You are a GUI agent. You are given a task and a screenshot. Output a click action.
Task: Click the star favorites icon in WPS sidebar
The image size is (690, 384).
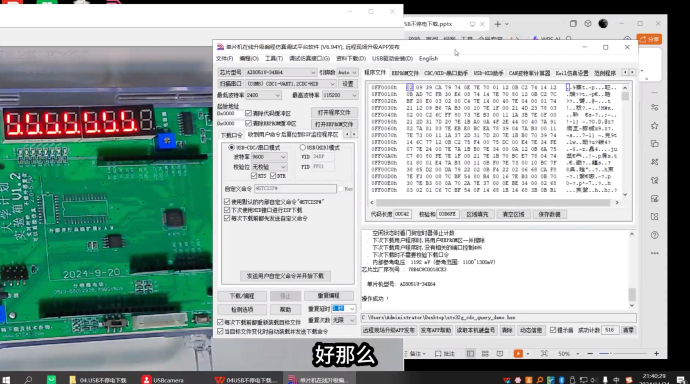[x=655, y=126]
